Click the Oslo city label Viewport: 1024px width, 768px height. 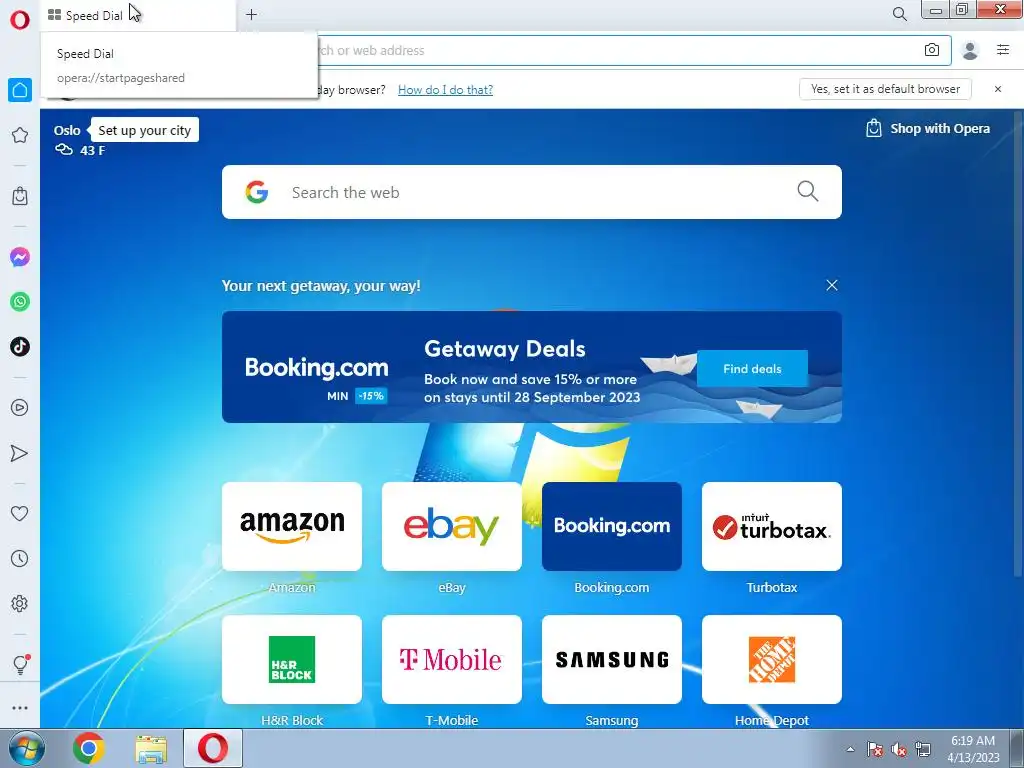coord(67,130)
